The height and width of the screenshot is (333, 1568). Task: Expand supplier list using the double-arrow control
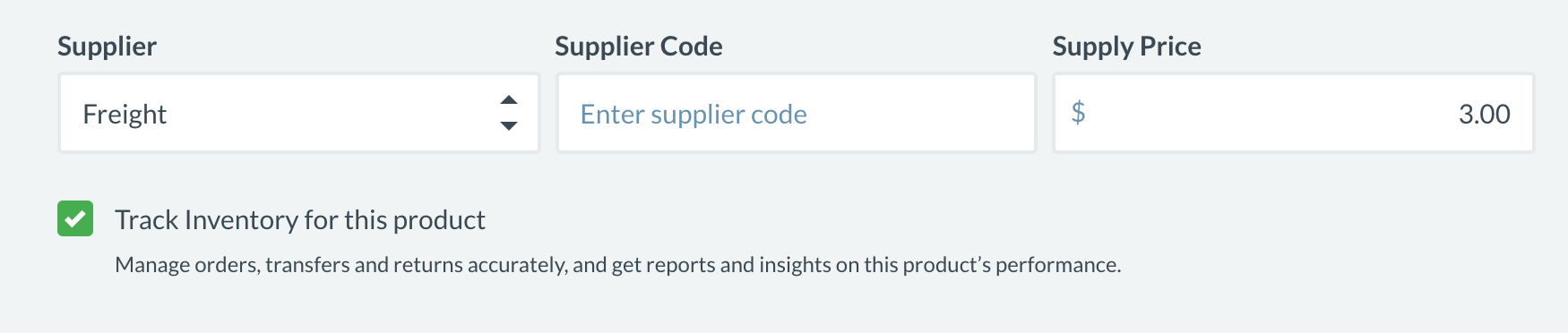[509, 113]
